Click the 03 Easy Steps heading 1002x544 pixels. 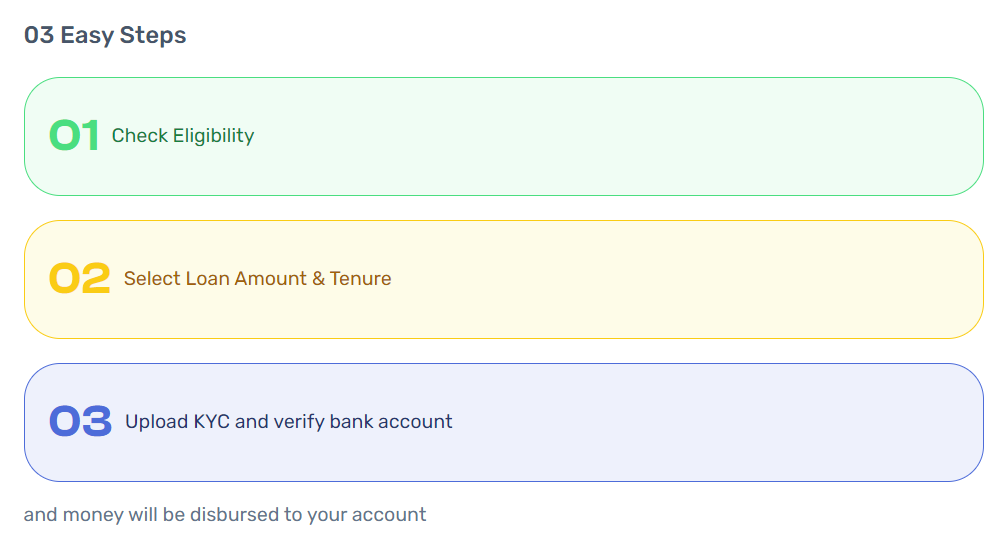(105, 35)
